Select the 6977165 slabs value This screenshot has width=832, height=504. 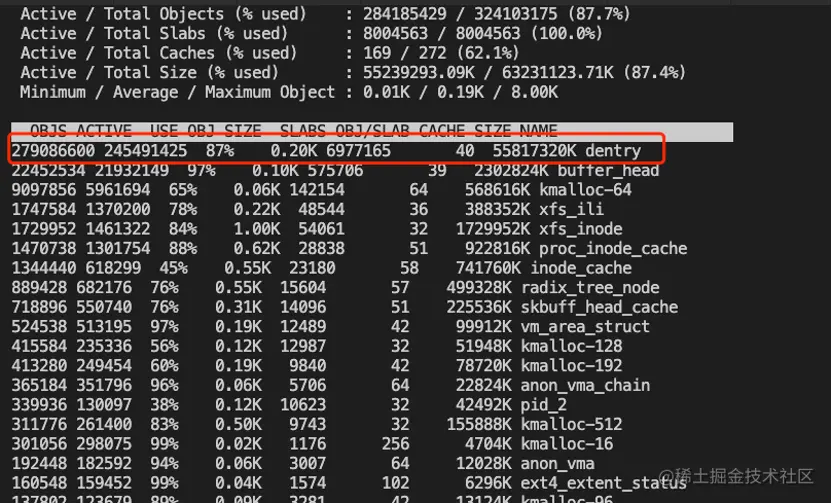pos(358,151)
